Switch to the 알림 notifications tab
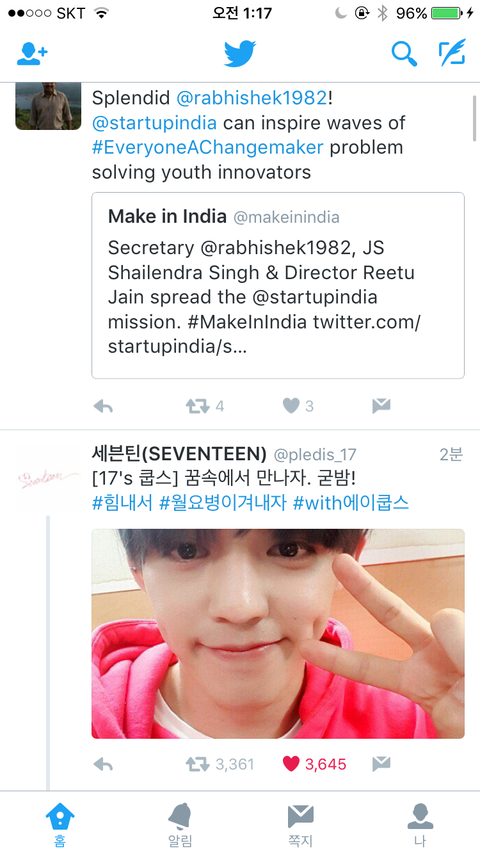480x854 pixels. [180, 824]
